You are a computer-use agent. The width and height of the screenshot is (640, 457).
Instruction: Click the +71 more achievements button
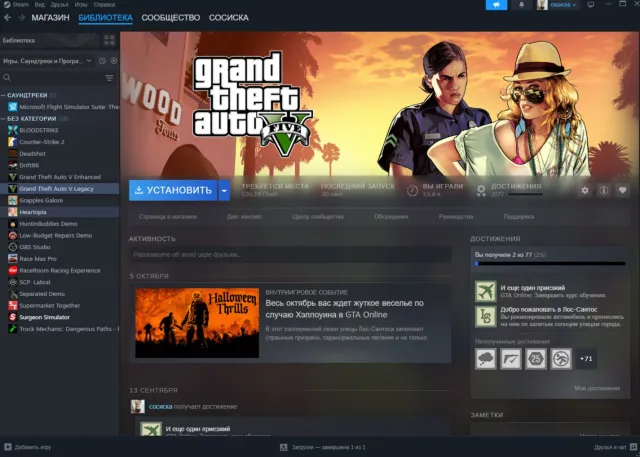[586, 359]
